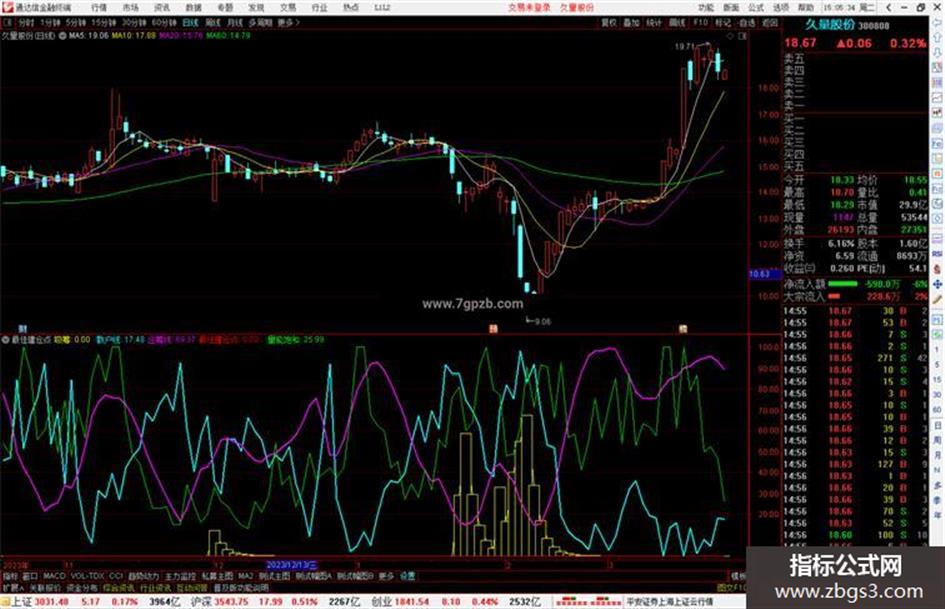Open the 行情 menu
The height and width of the screenshot is (609, 945).
[99, 7]
